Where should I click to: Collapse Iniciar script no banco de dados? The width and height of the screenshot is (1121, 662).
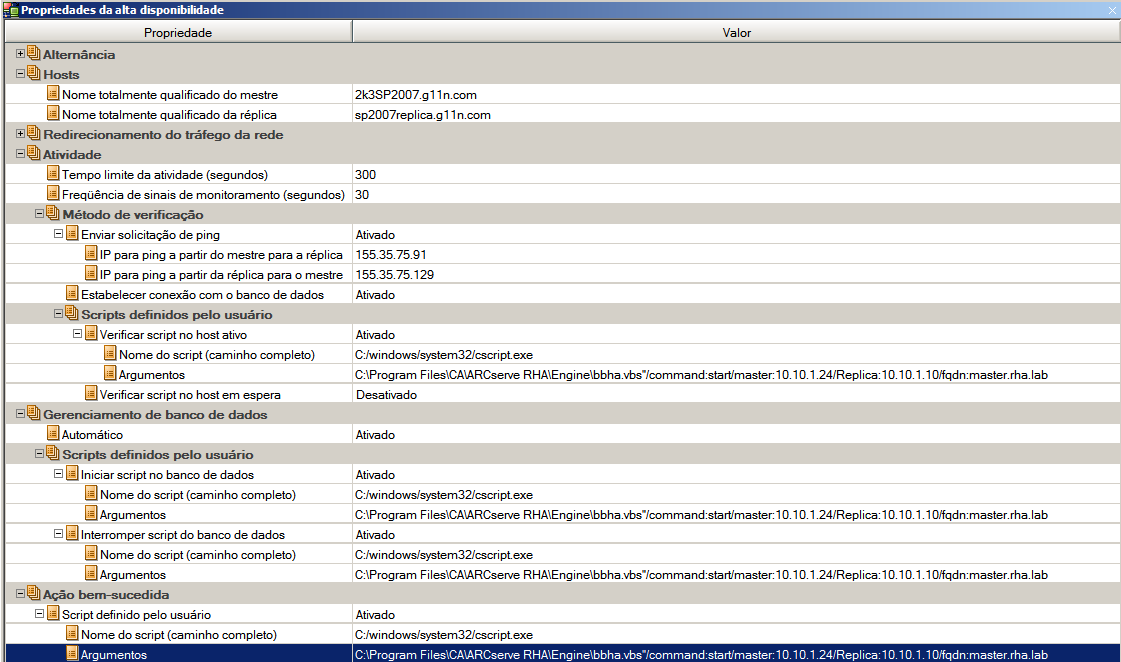(x=59, y=474)
